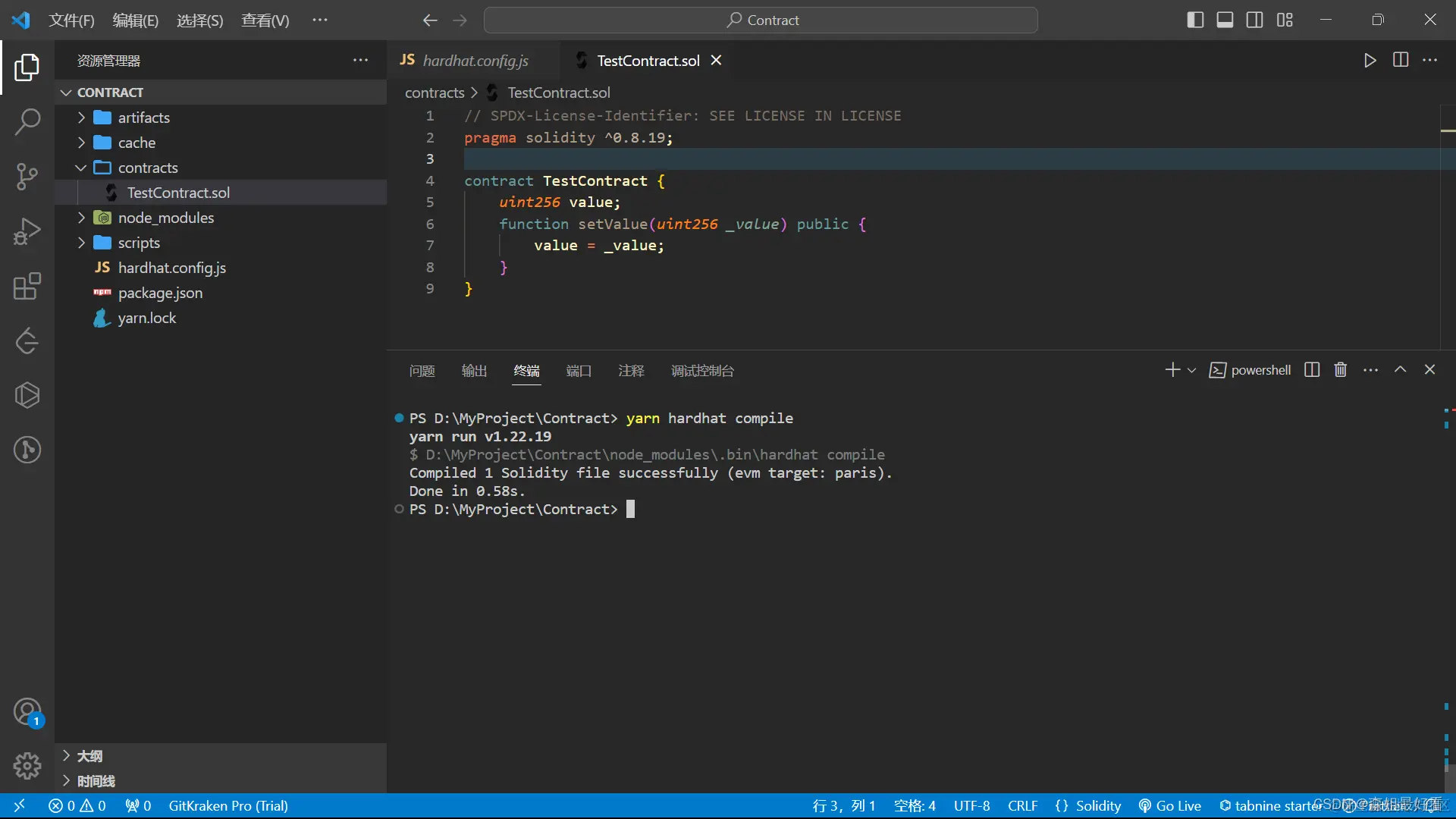Open the Extensions view

tap(27, 286)
